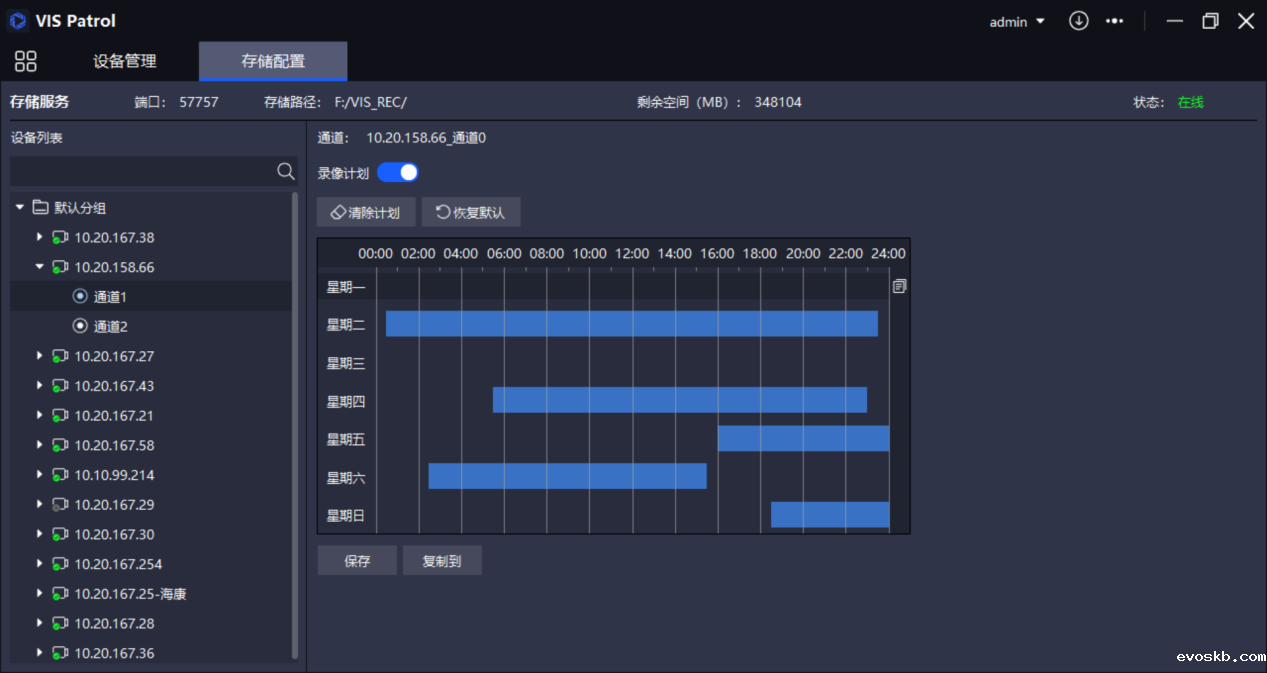The height and width of the screenshot is (673, 1267).
Task: Click the 10.20.167.38 device camera icon
Action: [60, 238]
